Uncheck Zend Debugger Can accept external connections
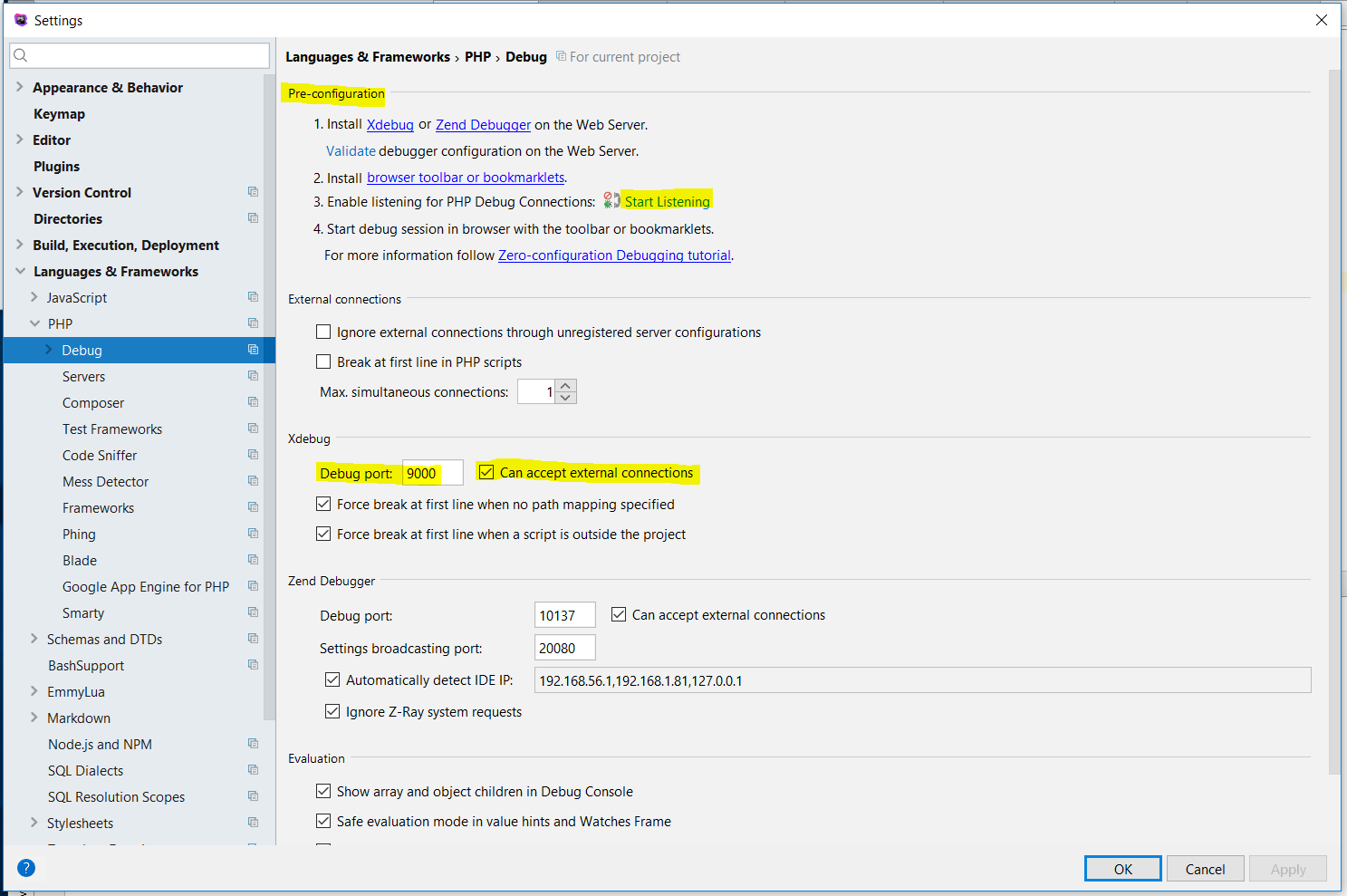 click(619, 614)
